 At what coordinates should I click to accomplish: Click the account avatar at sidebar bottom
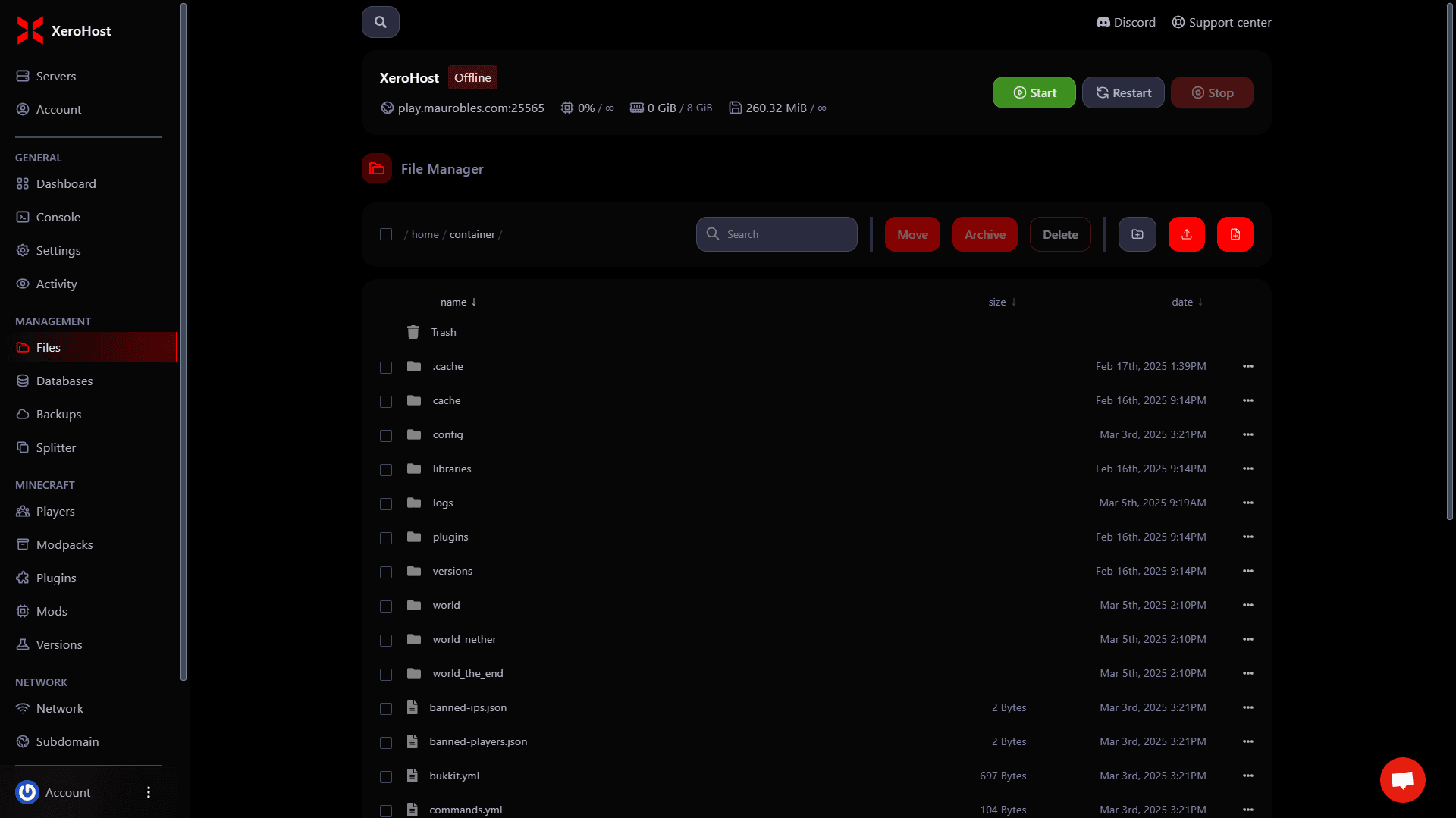coord(27,792)
